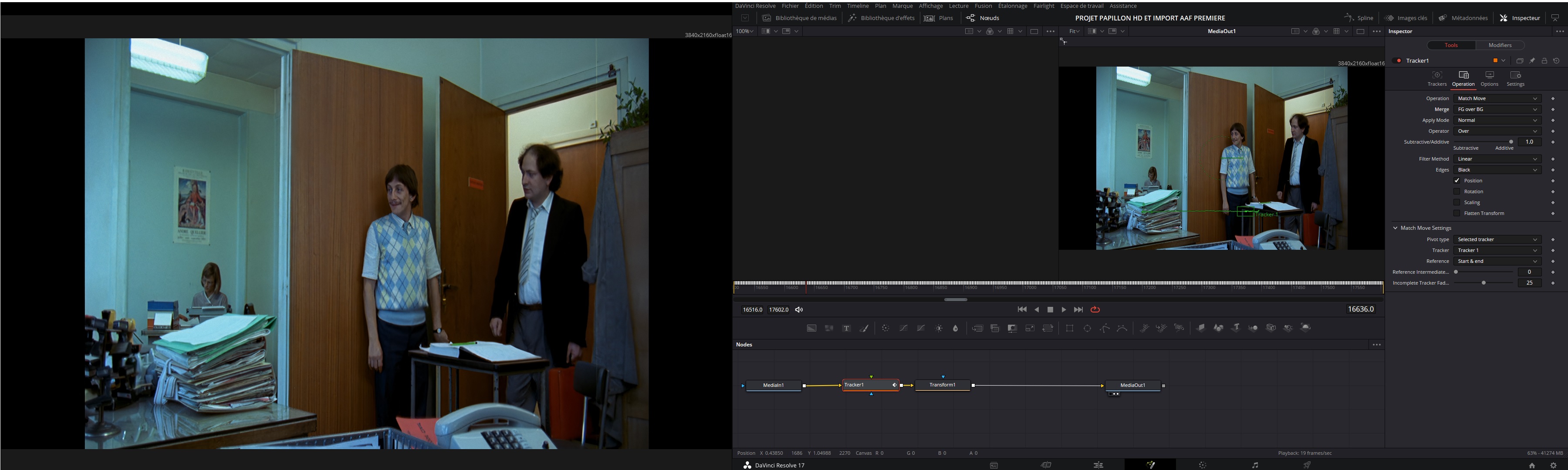This screenshot has width=1568, height=470.
Task: Show the Métadonnées panel
Action: pos(1463,18)
